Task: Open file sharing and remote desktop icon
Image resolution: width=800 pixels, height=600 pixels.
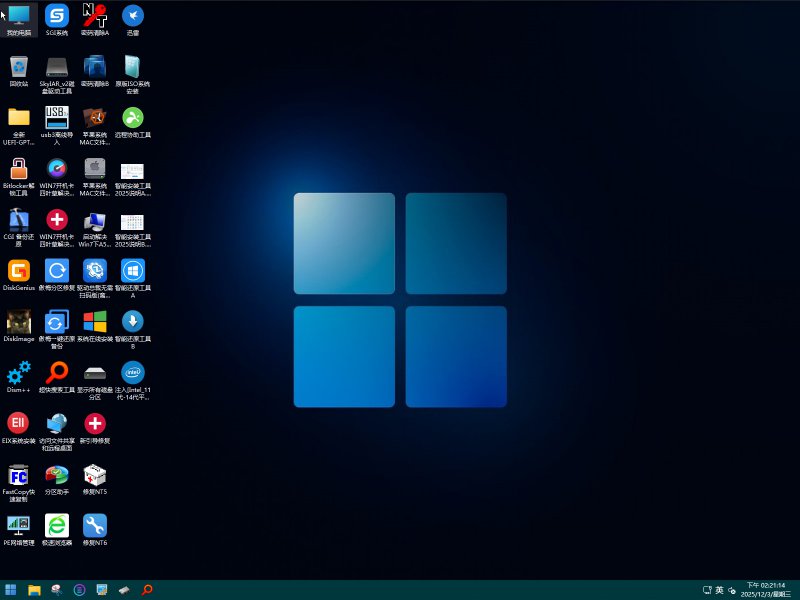Action: click(57, 432)
